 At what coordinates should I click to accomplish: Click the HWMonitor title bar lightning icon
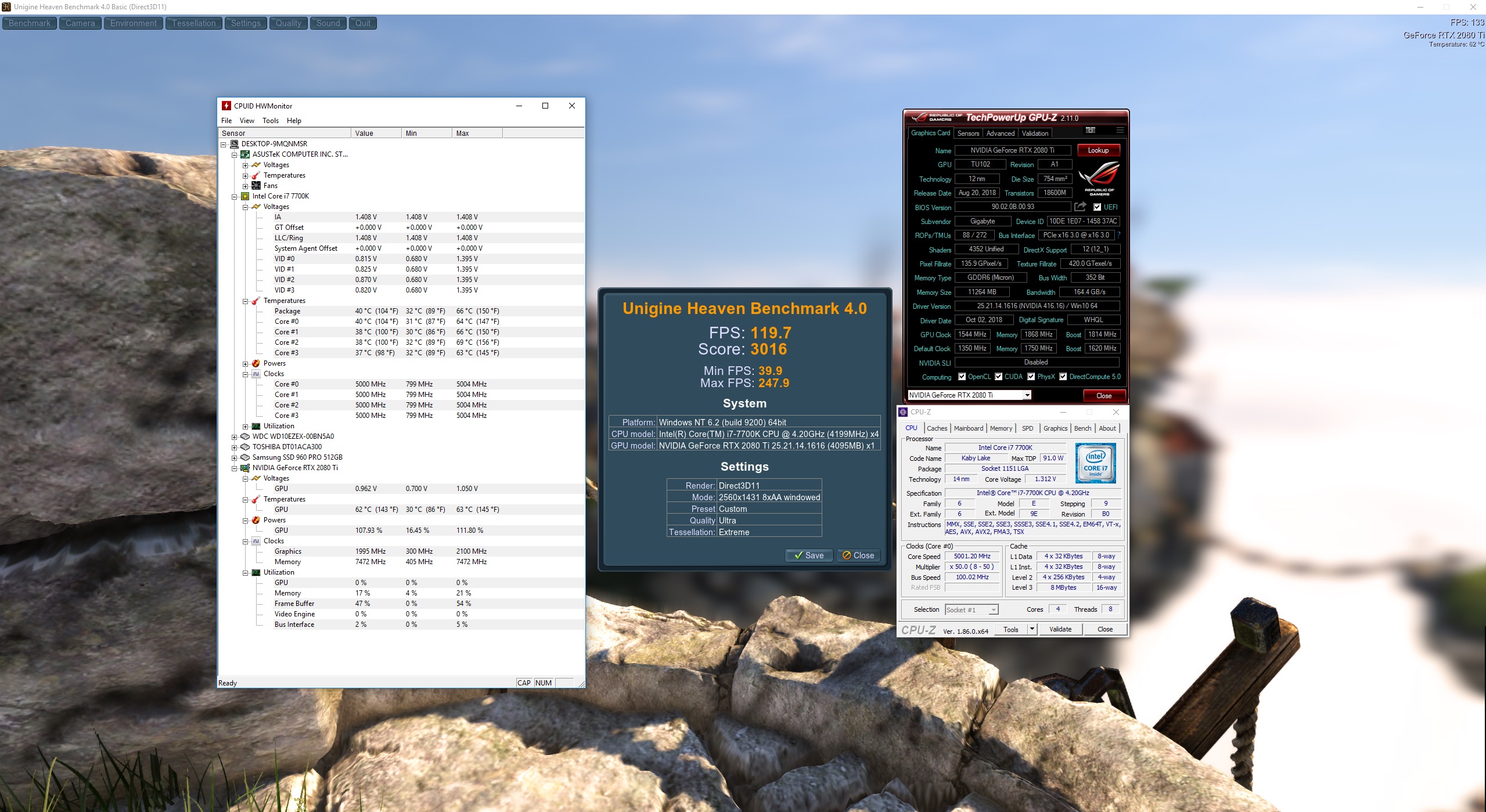pyautogui.click(x=226, y=106)
